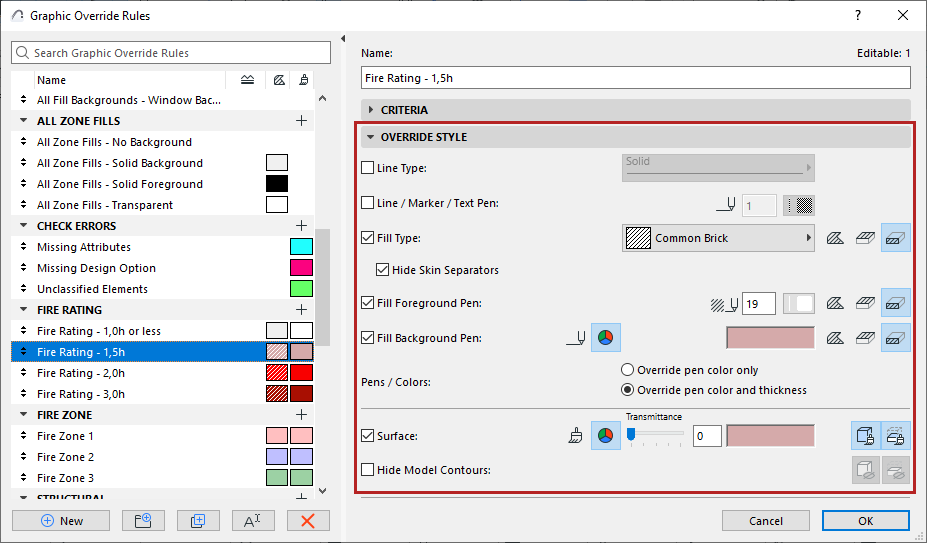The width and height of the screenshot is (927, 543).
Task: Click Surface cut surfaces icon
Action: pyautogui.click(x=896, y=436)
